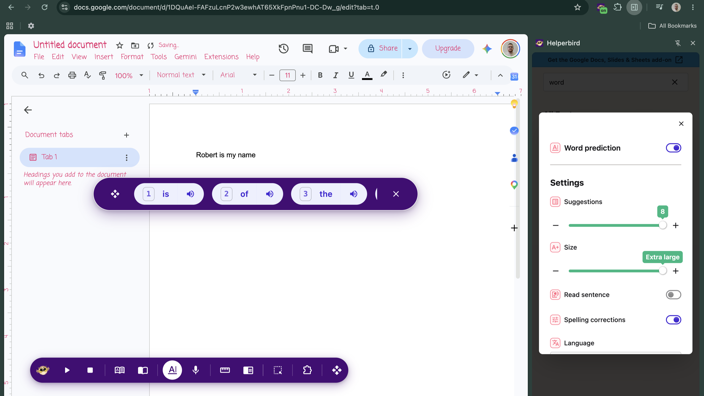Stop reading with the stop button

pos(90,370)
